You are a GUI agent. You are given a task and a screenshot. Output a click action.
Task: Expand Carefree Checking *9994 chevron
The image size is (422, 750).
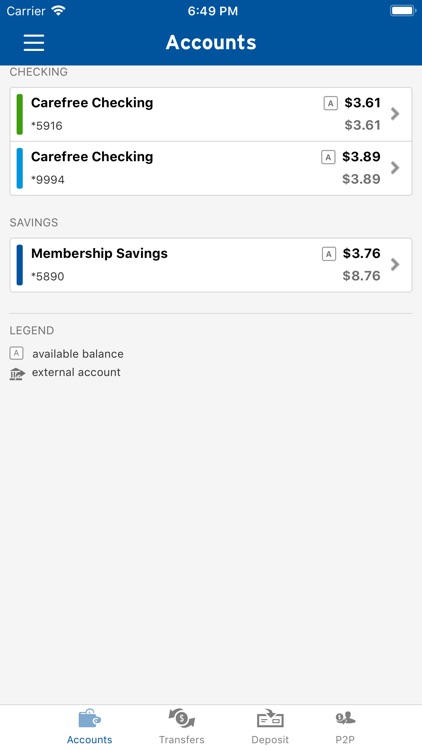click(x=395, y=168)
